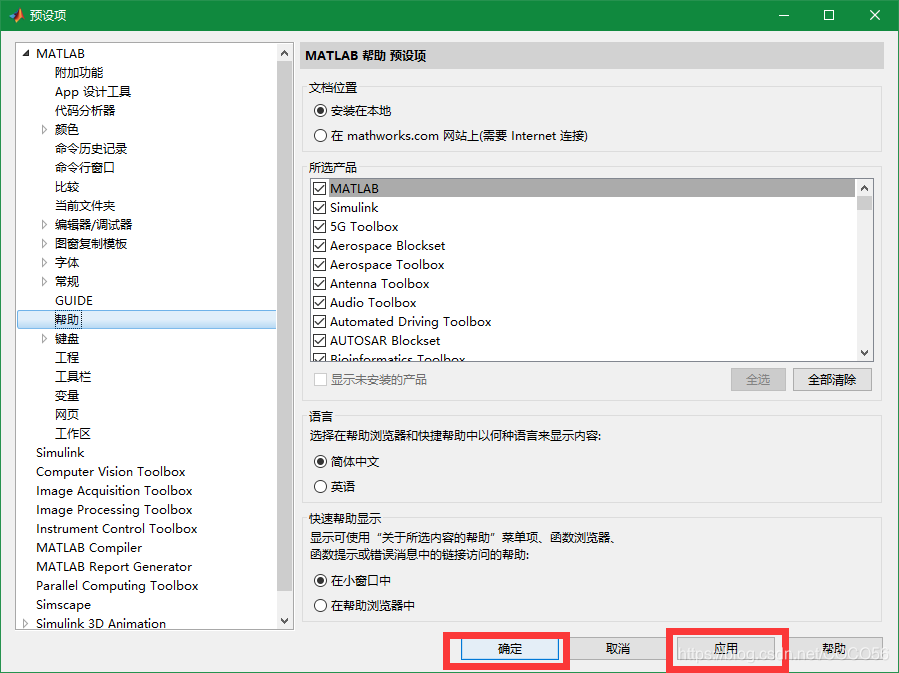Screen dimensions: 899x673
Task: Expand the Simulink 3D Animation node
Action: [x=25, y=624]
